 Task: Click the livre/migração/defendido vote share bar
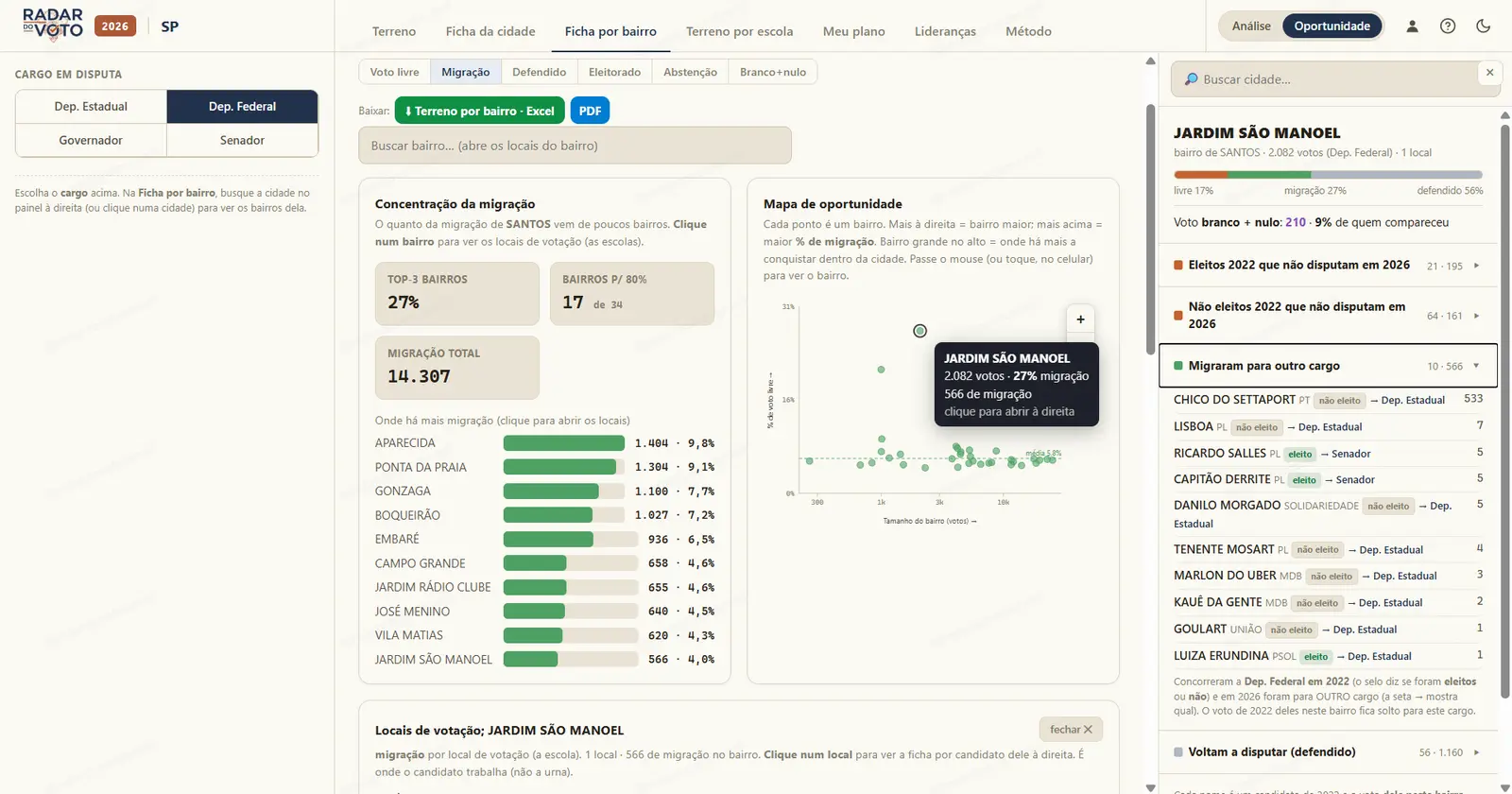[1328, 175]
